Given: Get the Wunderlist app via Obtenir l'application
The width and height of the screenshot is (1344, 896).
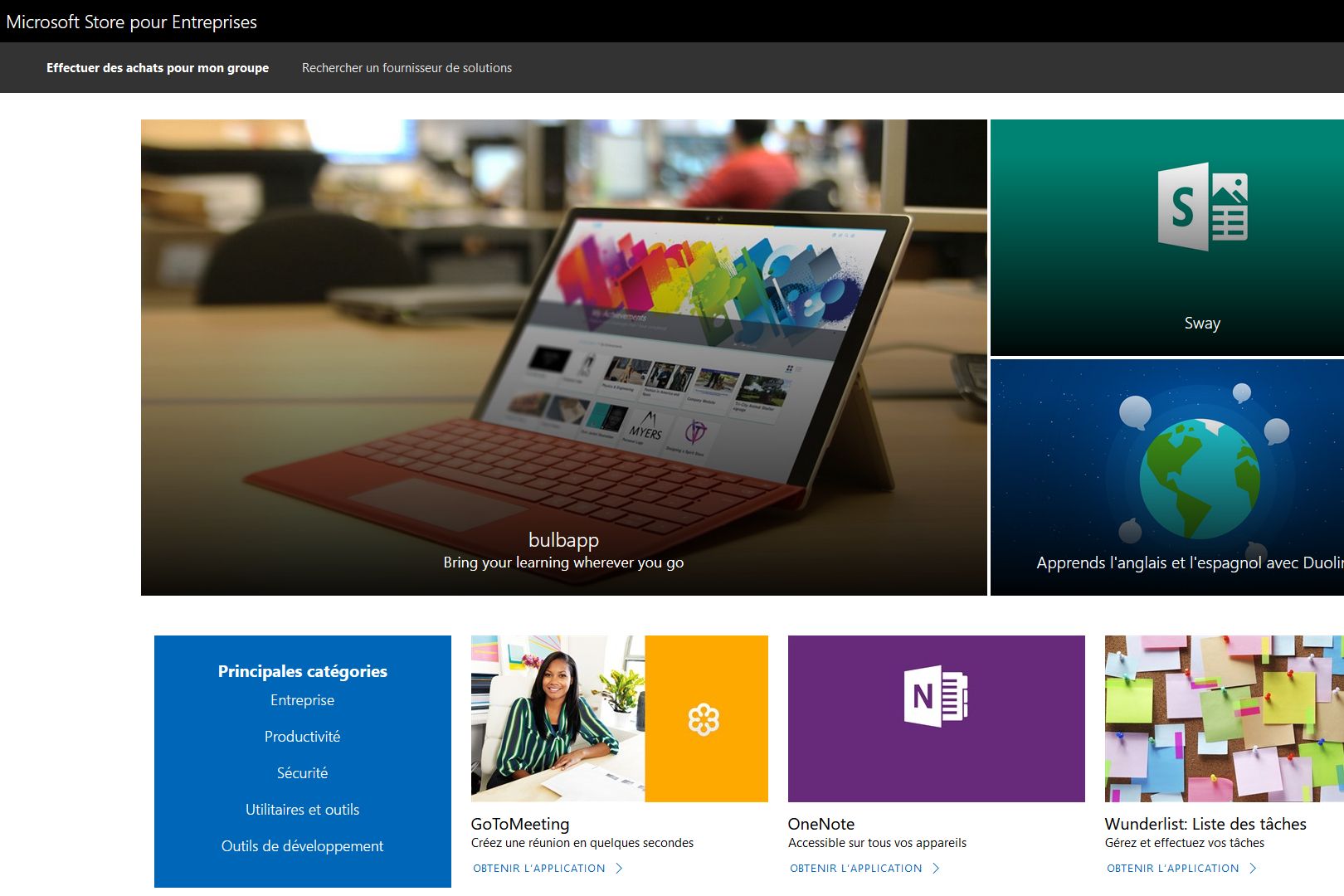Looking at the screenshot, I should click(x=1173, y=869).
